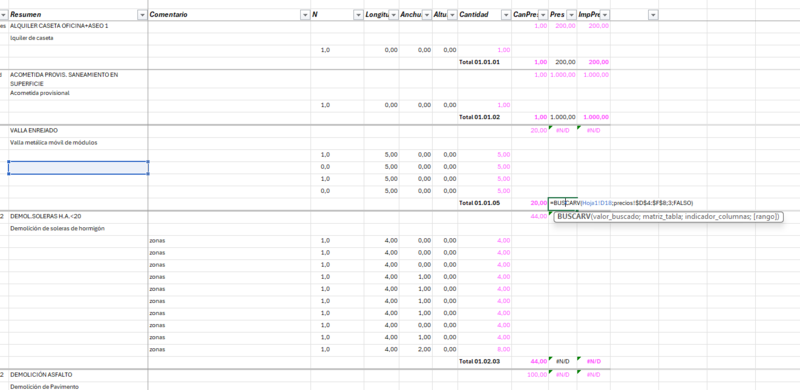Open the Comentario column filter dropdown

tap(305, 15)
